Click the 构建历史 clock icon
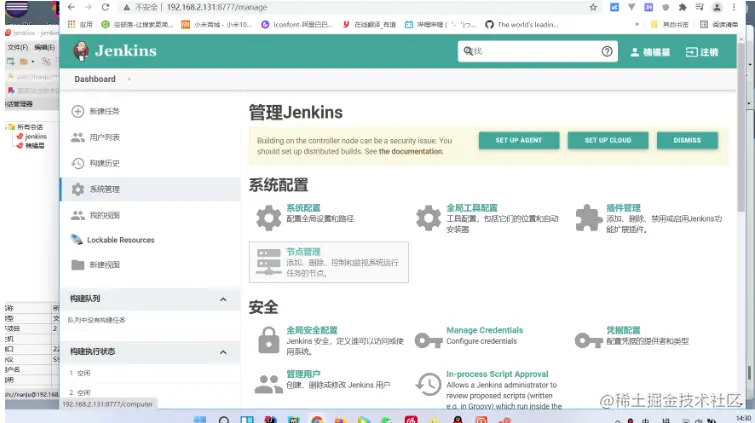The height and width of the screenshot is (423, 755). (78, 163)
